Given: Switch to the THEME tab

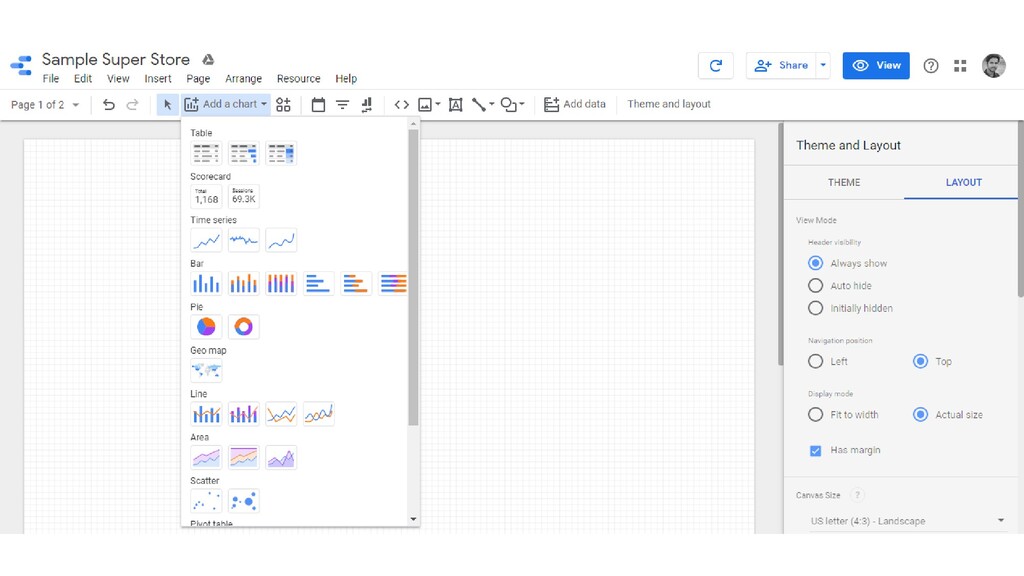Looking at the screenshot, I should tap(844, 182).
